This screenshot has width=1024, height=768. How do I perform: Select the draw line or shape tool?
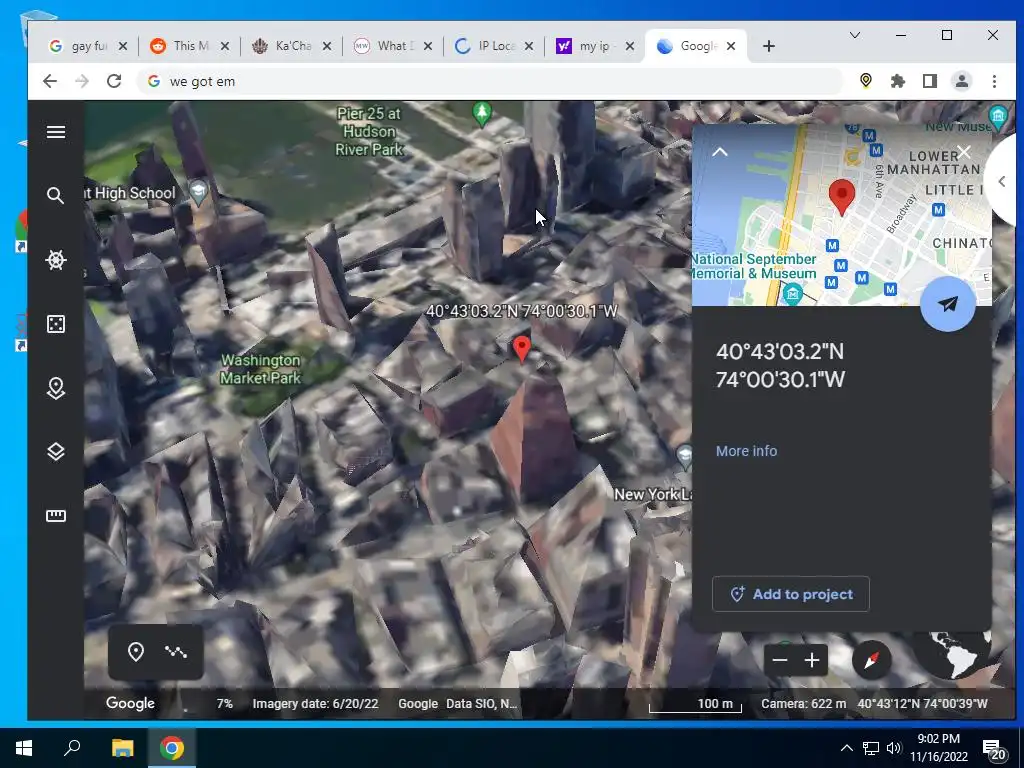pyautogui.click(x=176, y=652)
